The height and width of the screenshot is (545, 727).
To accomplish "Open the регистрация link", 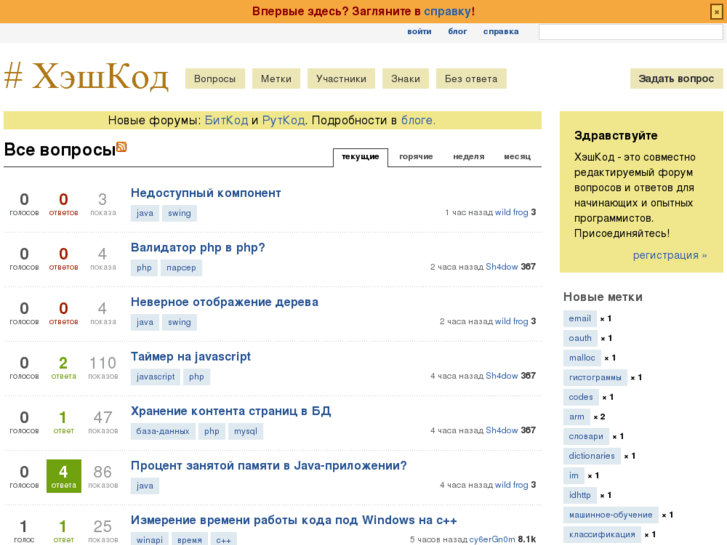I will coord(669,255).
